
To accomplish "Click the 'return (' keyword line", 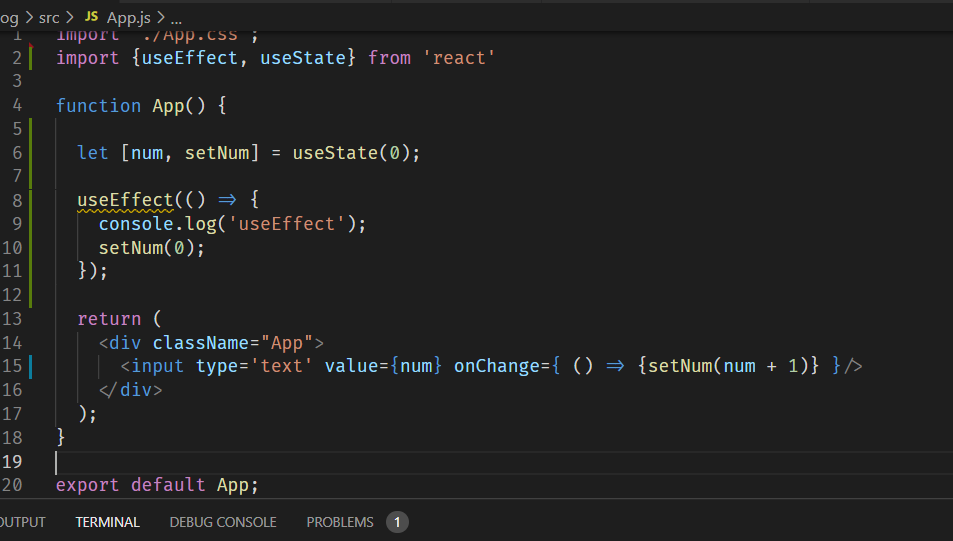I will (x=120, y=319).
